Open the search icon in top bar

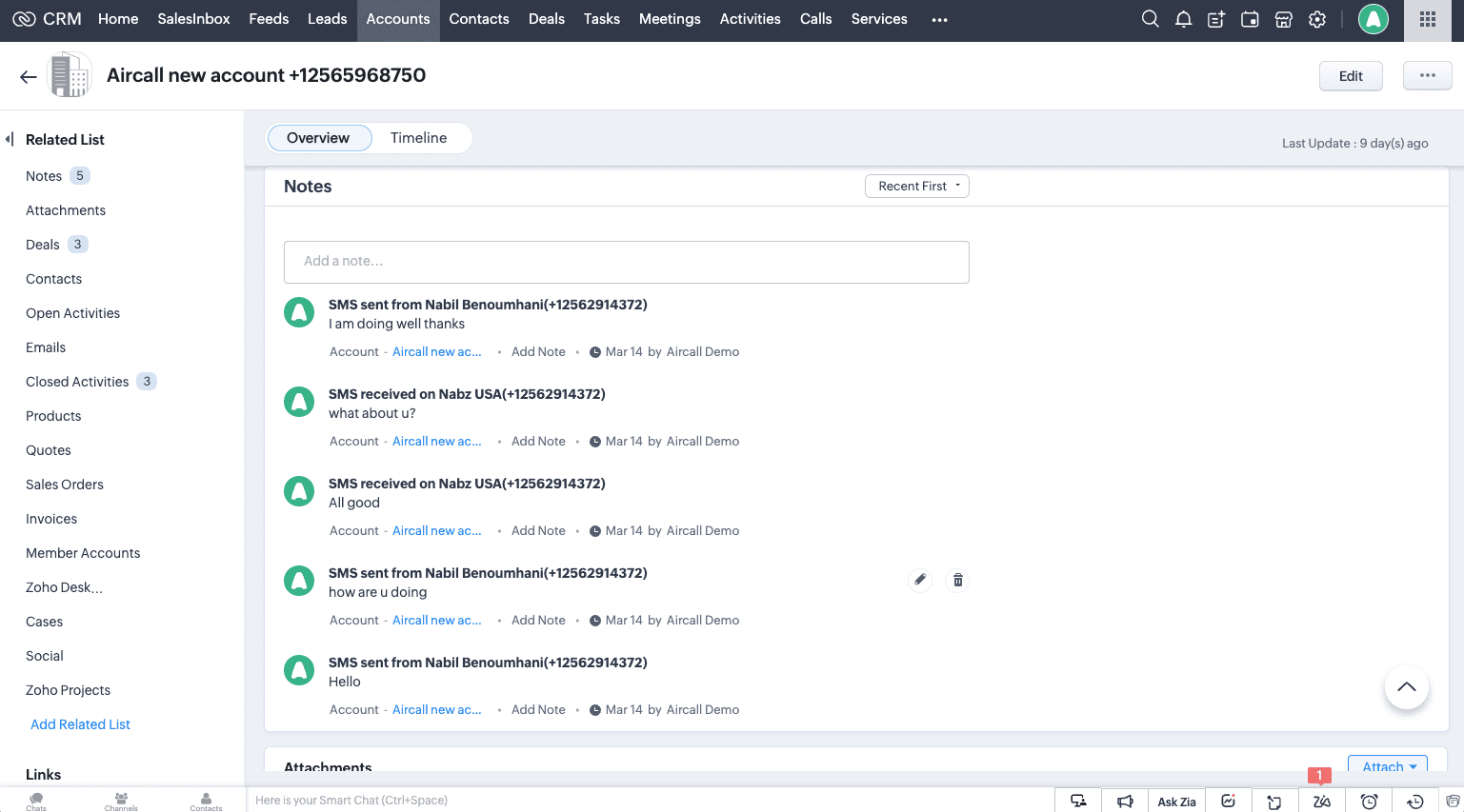click(1150, 19)
